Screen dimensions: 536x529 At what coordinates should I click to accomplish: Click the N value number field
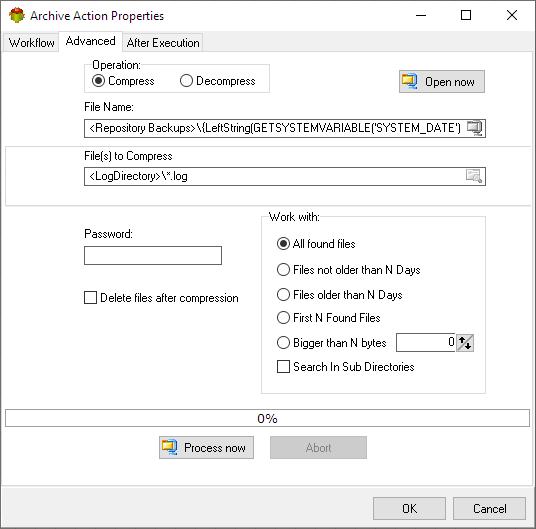tap(426, 342)
